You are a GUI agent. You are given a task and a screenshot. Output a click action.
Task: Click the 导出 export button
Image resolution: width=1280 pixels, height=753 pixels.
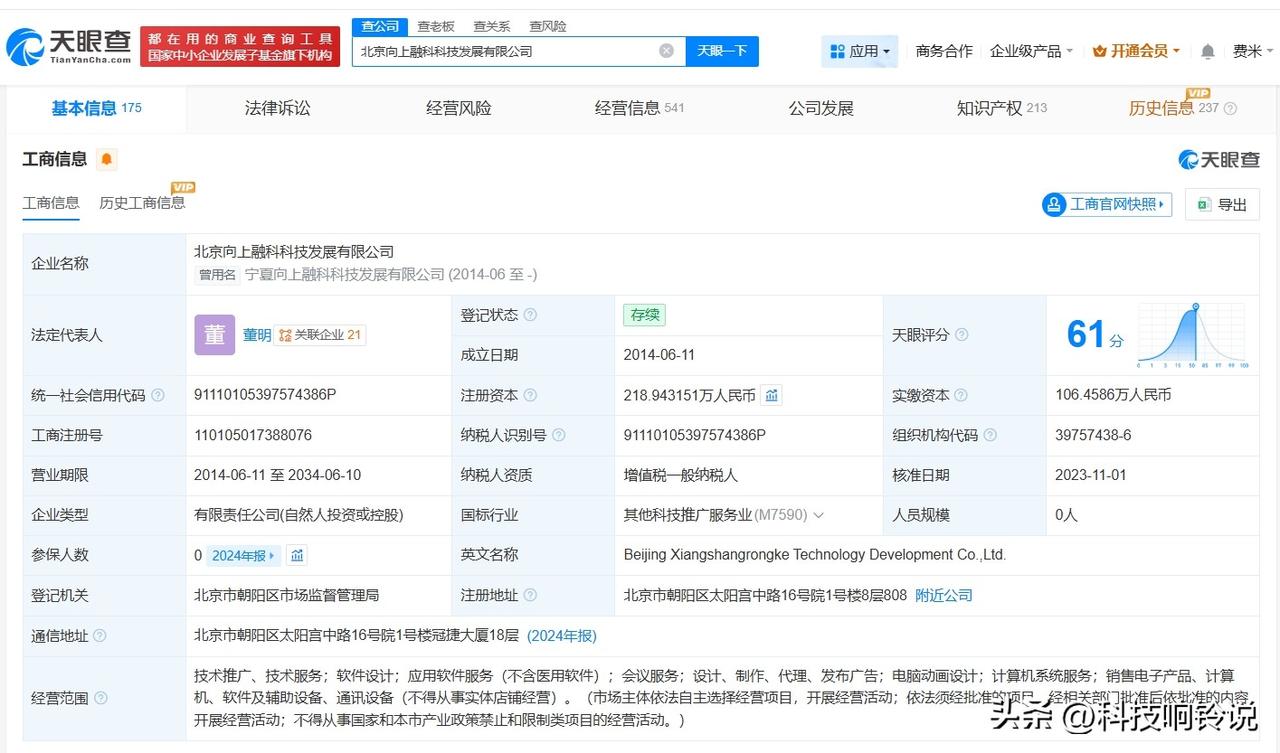click(1222, 204)
